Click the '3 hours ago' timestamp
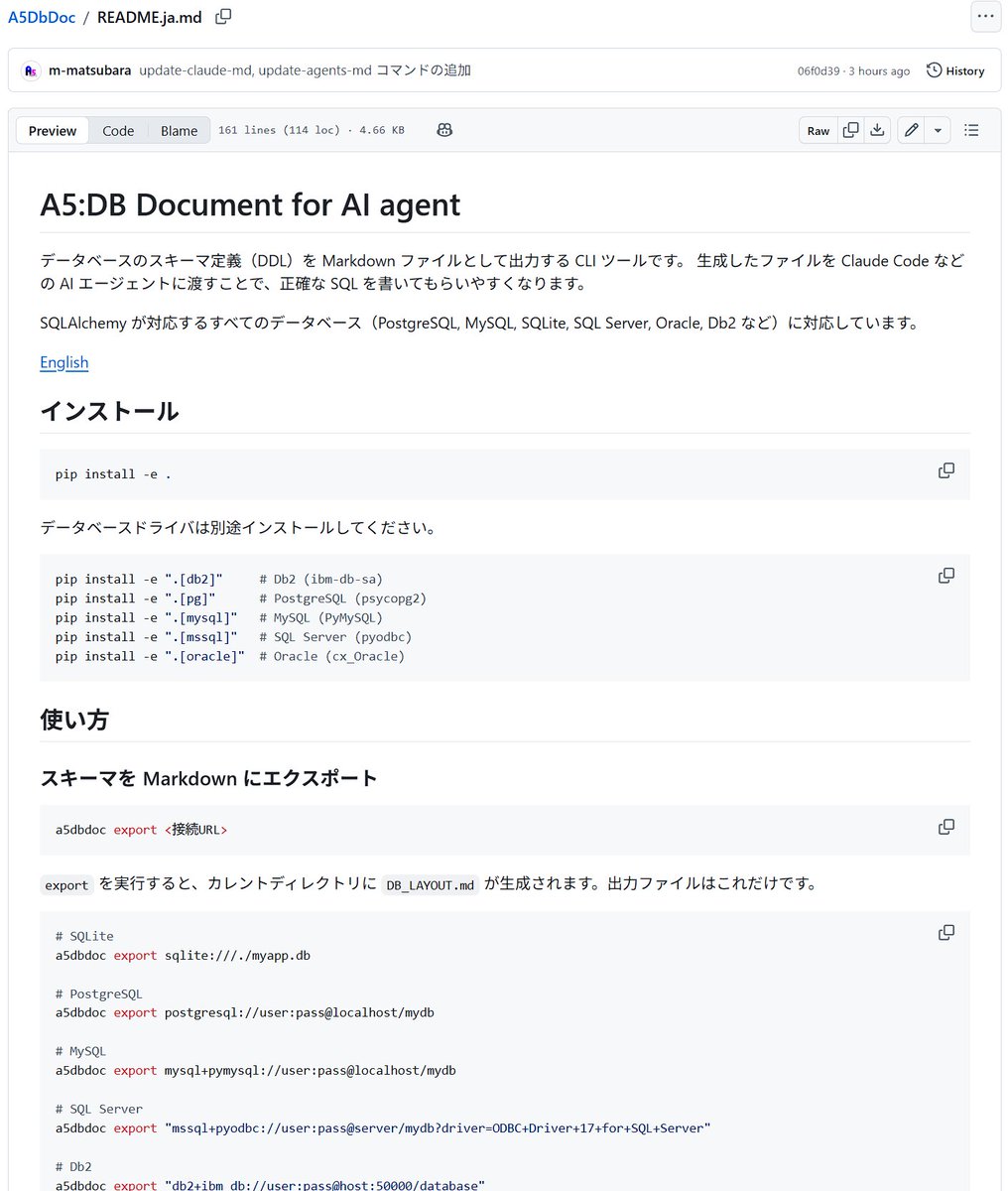 [x=879, y=71]
